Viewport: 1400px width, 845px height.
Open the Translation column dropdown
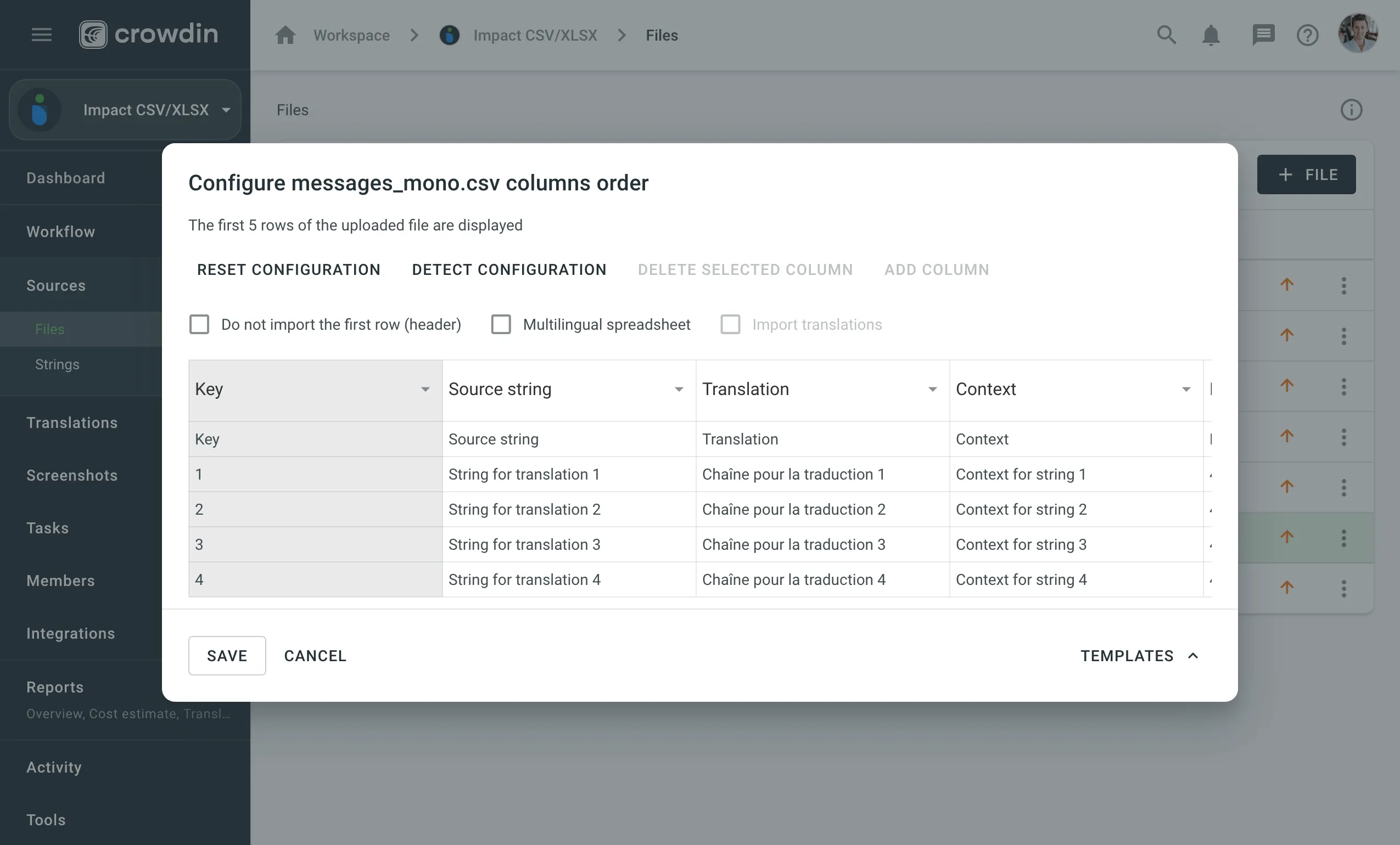coord(932,389)
